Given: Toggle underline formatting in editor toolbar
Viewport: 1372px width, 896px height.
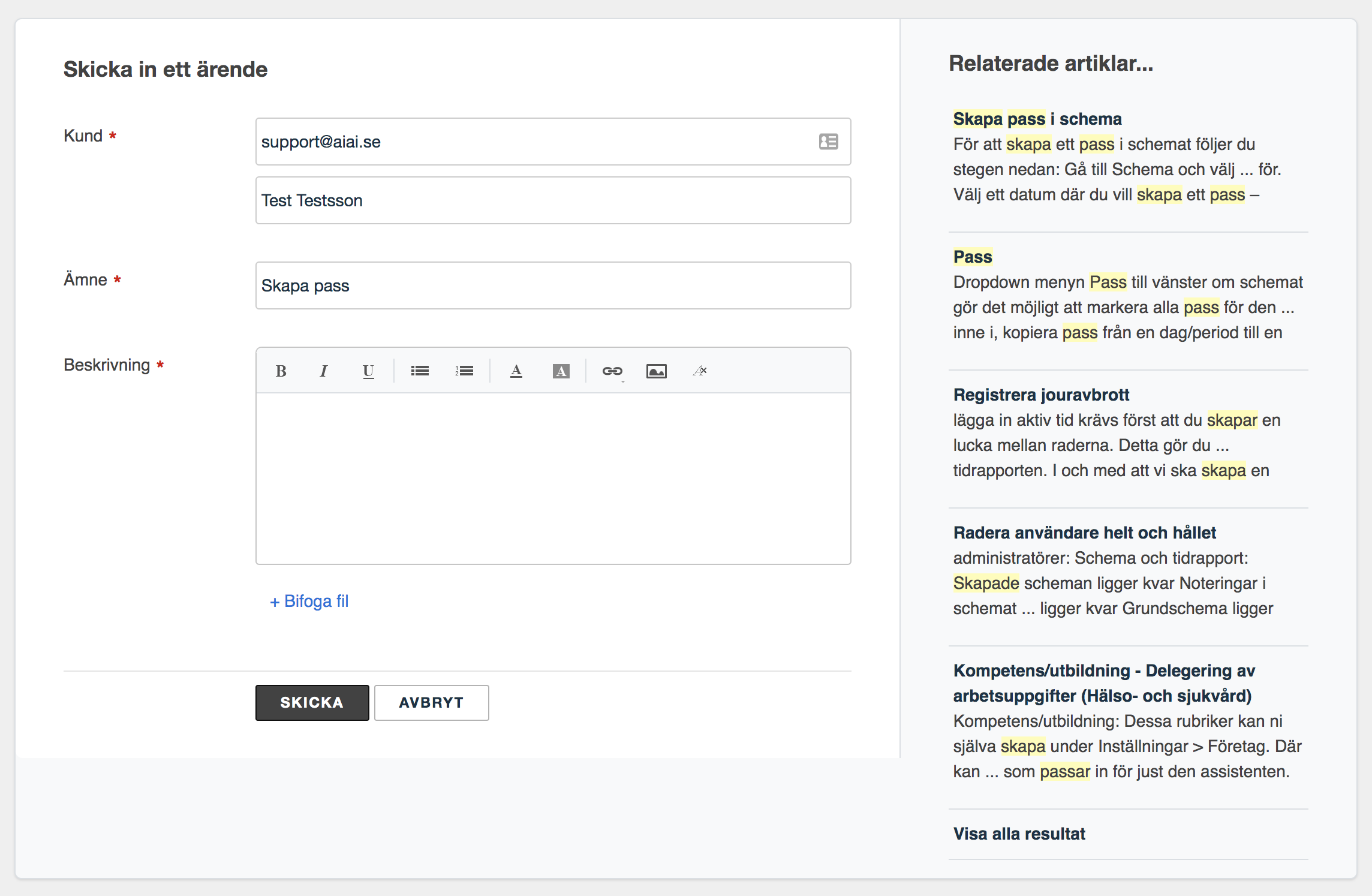Looking at the screenshot, I should point(368,371).
